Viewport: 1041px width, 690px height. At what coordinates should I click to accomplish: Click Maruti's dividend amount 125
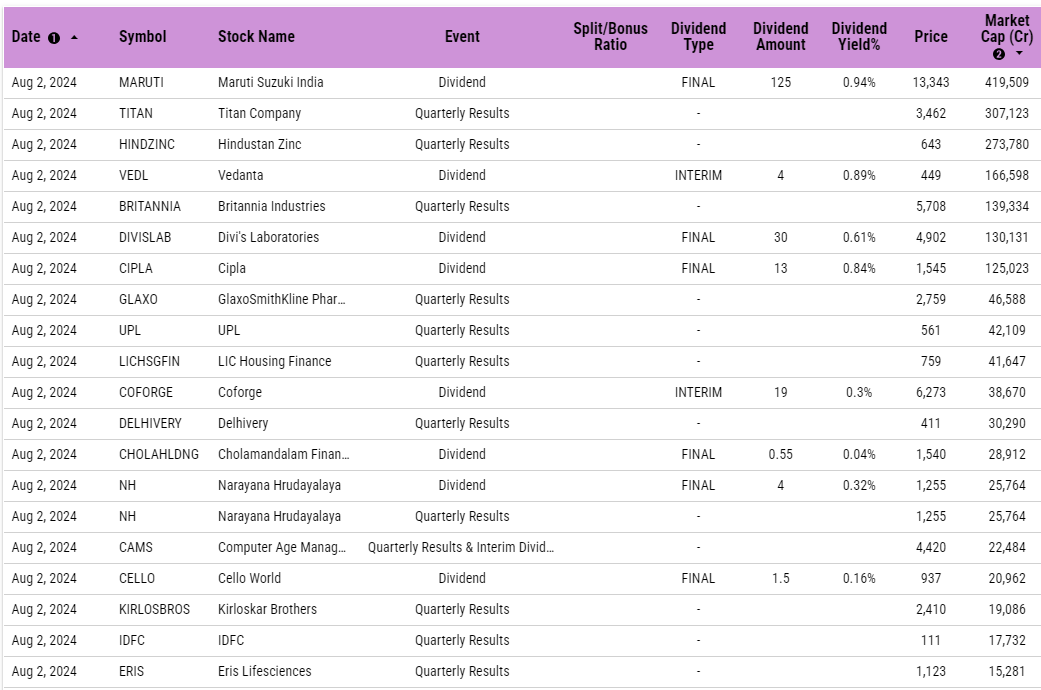tap(781, 82)
